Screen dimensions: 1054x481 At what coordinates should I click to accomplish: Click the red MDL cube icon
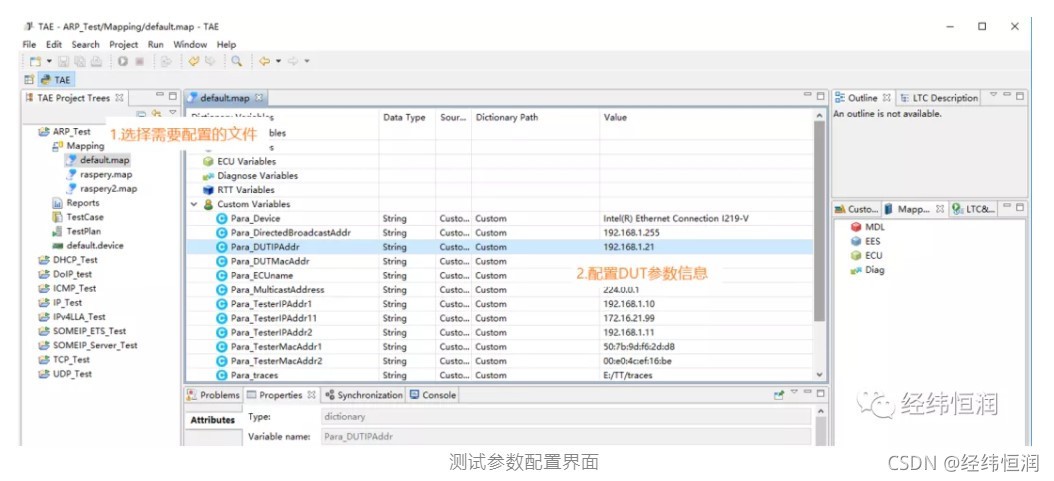pos(856,227)
